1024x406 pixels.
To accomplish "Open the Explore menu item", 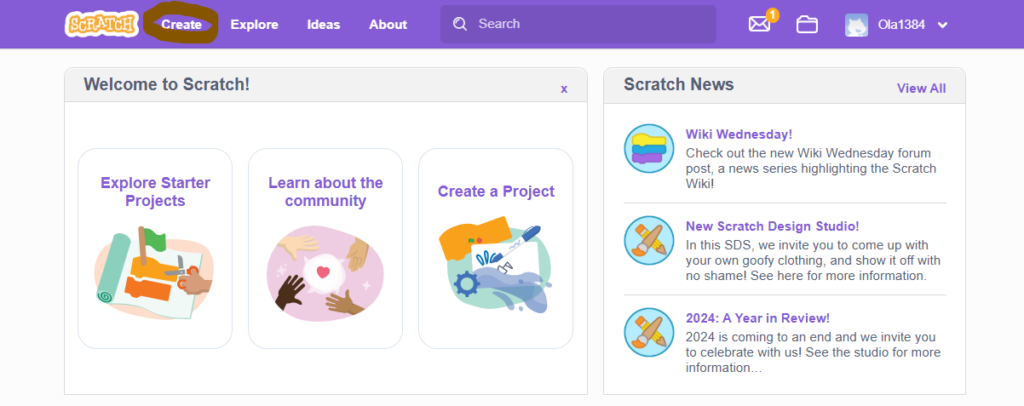I will pyautogui.click(x=254, y=25).
